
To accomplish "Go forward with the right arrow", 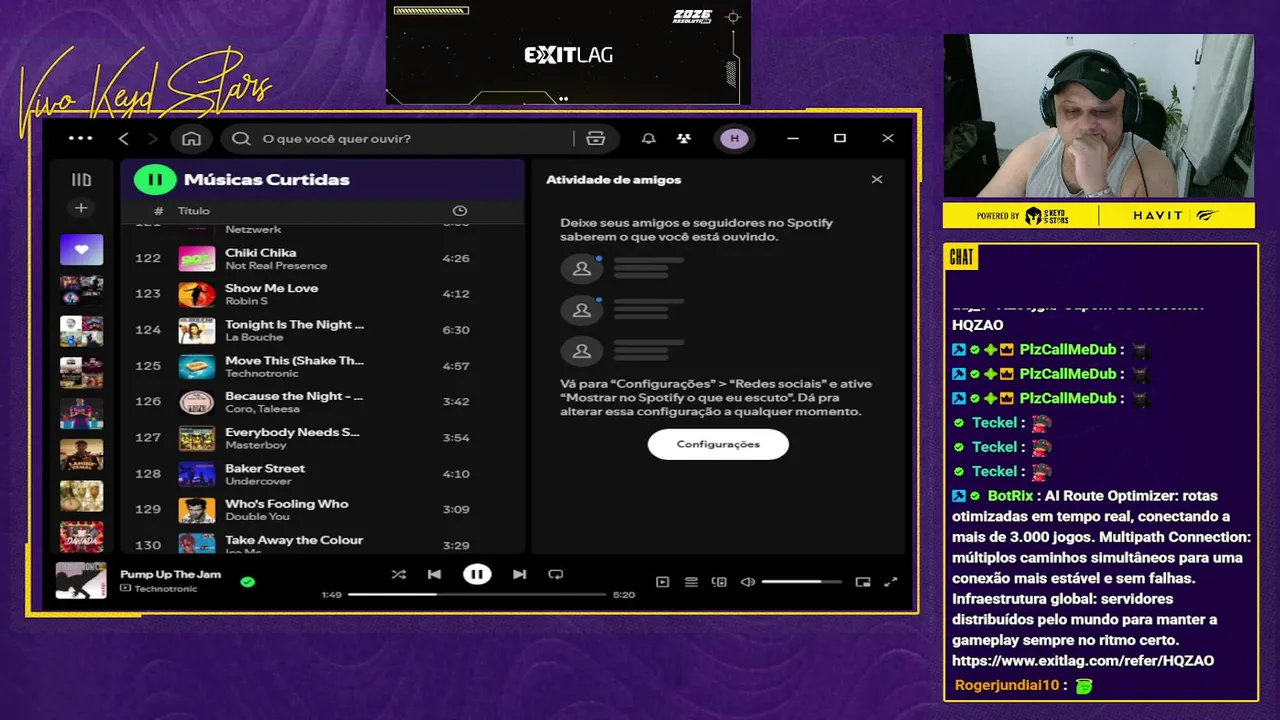I will point(152,138).
